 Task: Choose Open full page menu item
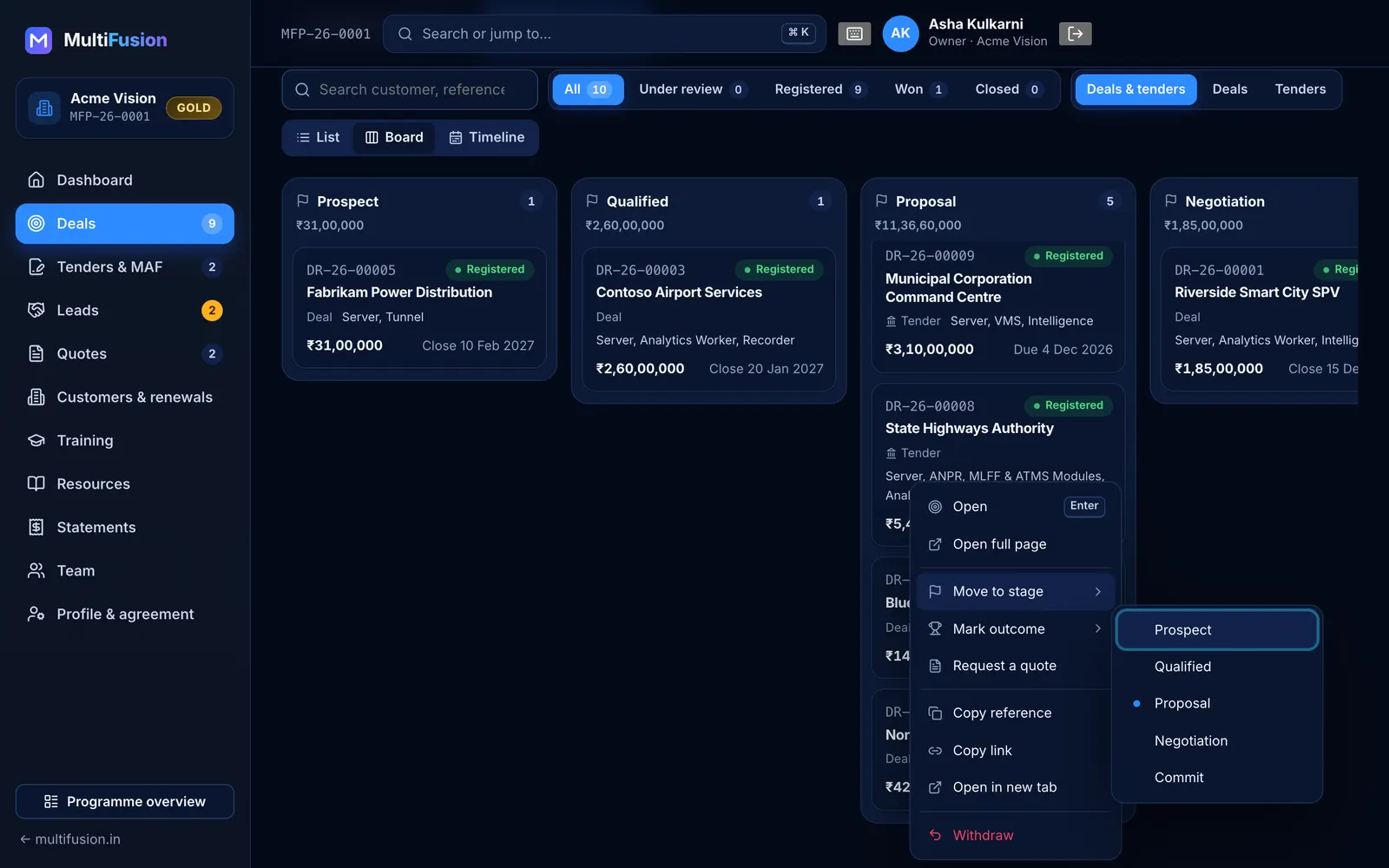[x=1016, y=544]
